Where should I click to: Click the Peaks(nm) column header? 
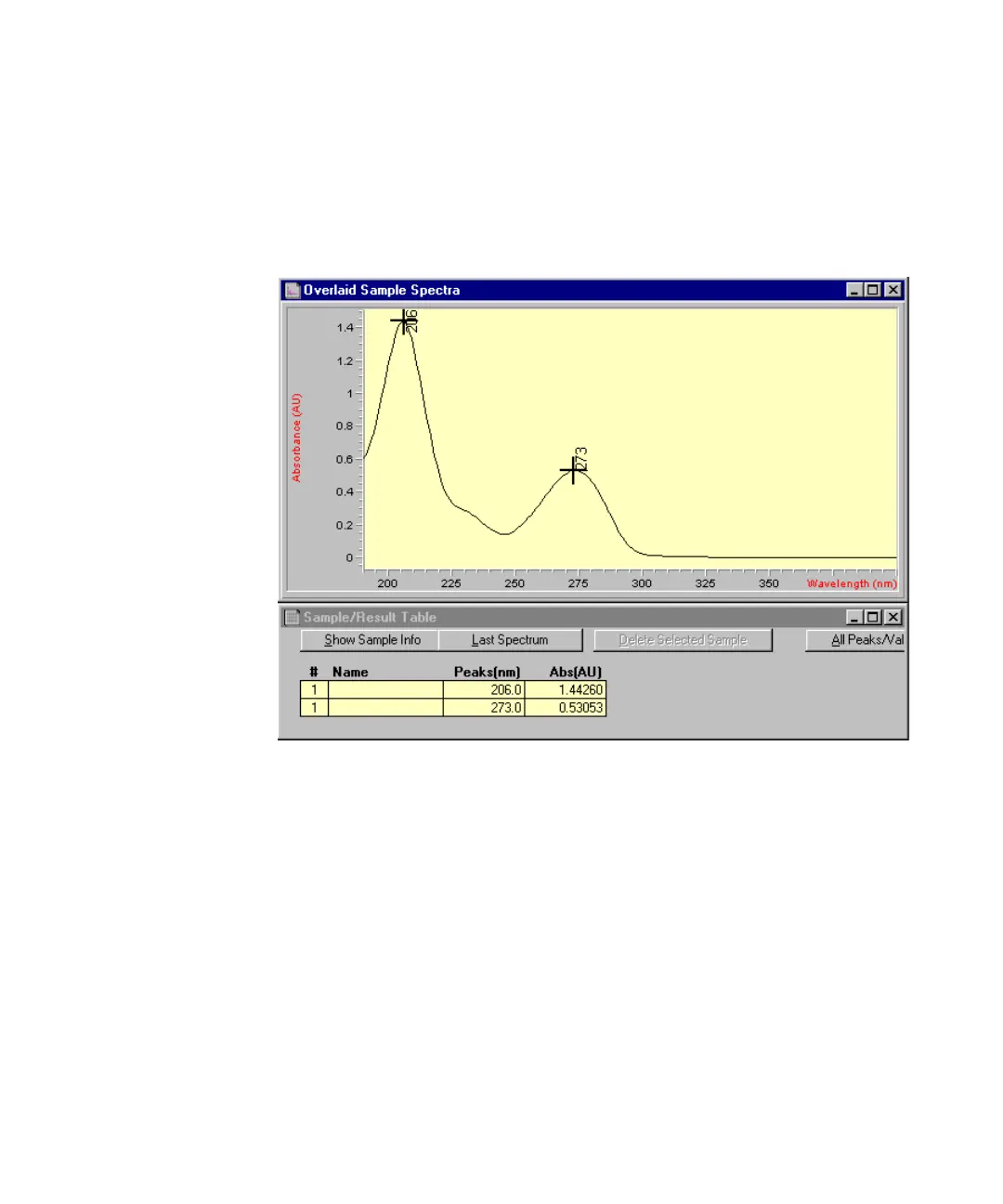point(487,672)
